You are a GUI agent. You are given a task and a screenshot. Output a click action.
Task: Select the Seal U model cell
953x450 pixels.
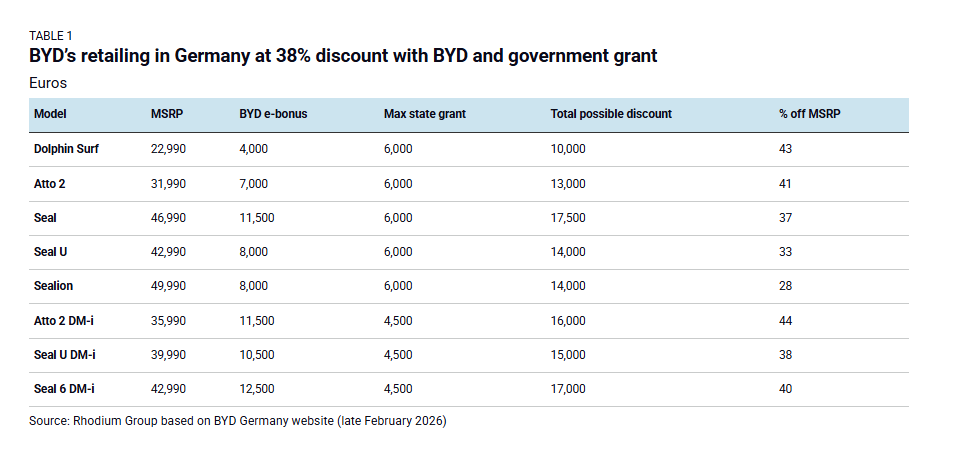pos(51,252)
